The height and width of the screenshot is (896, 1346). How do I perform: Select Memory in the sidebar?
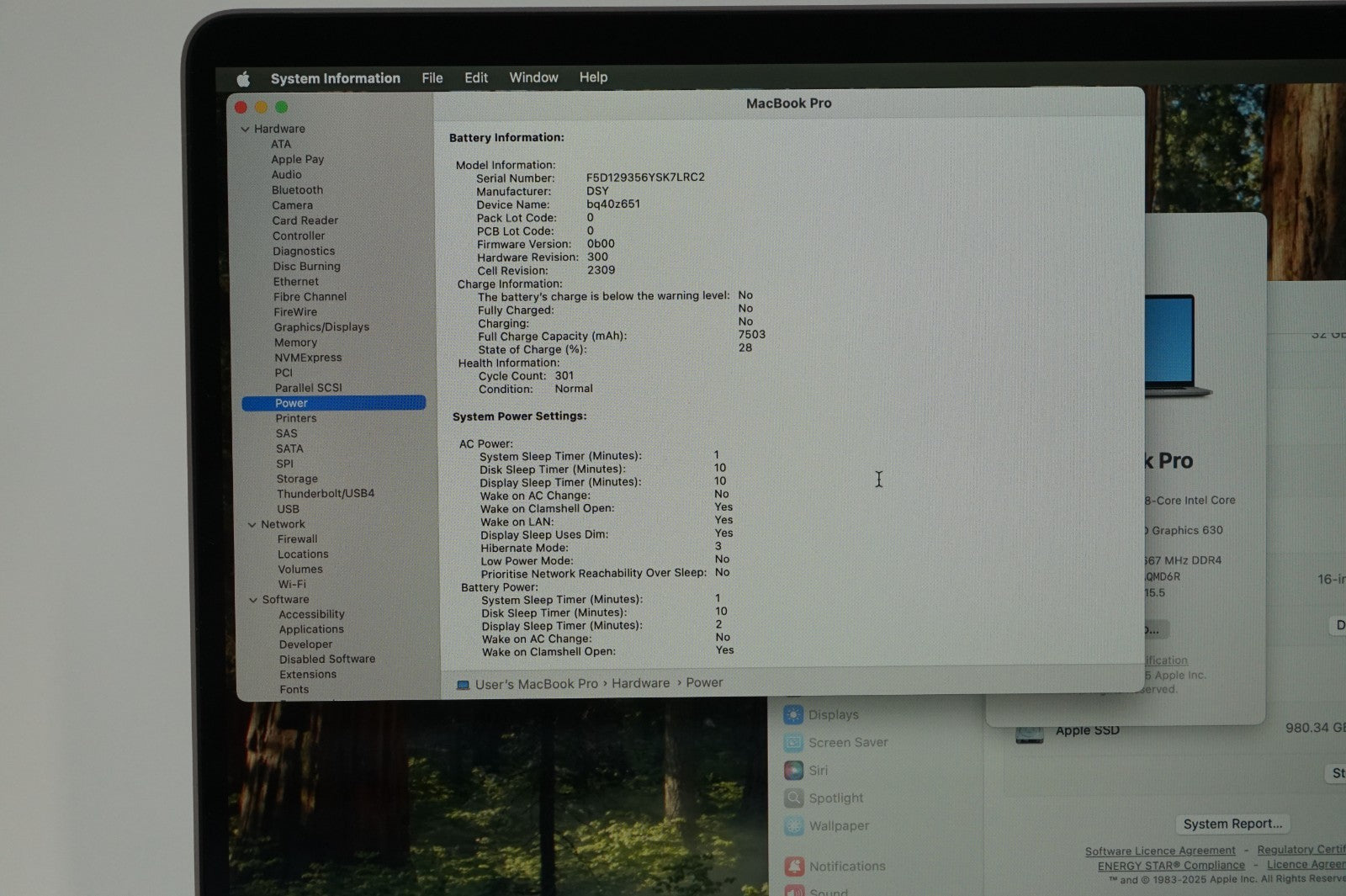point(295,342)
